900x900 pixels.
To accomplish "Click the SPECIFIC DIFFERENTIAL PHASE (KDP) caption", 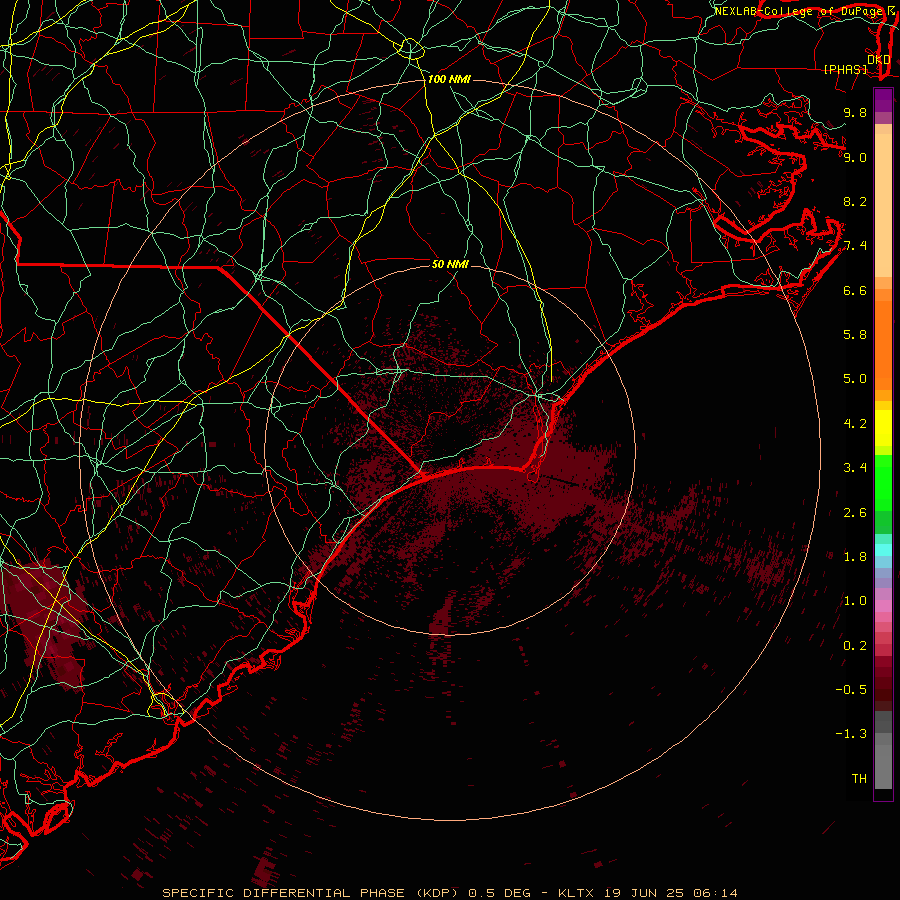I will (x=309, y=893).
